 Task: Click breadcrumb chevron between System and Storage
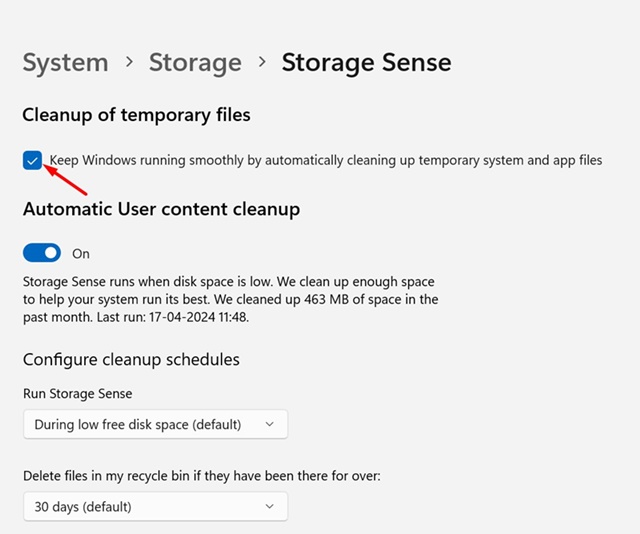pyautogui.click(x=129, y=62)
